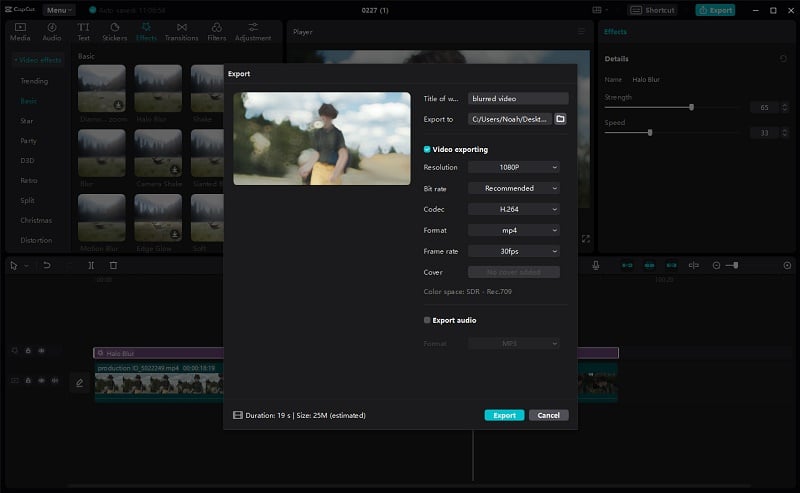Click the folder icon beside Export to path

(x=560, y=119)
